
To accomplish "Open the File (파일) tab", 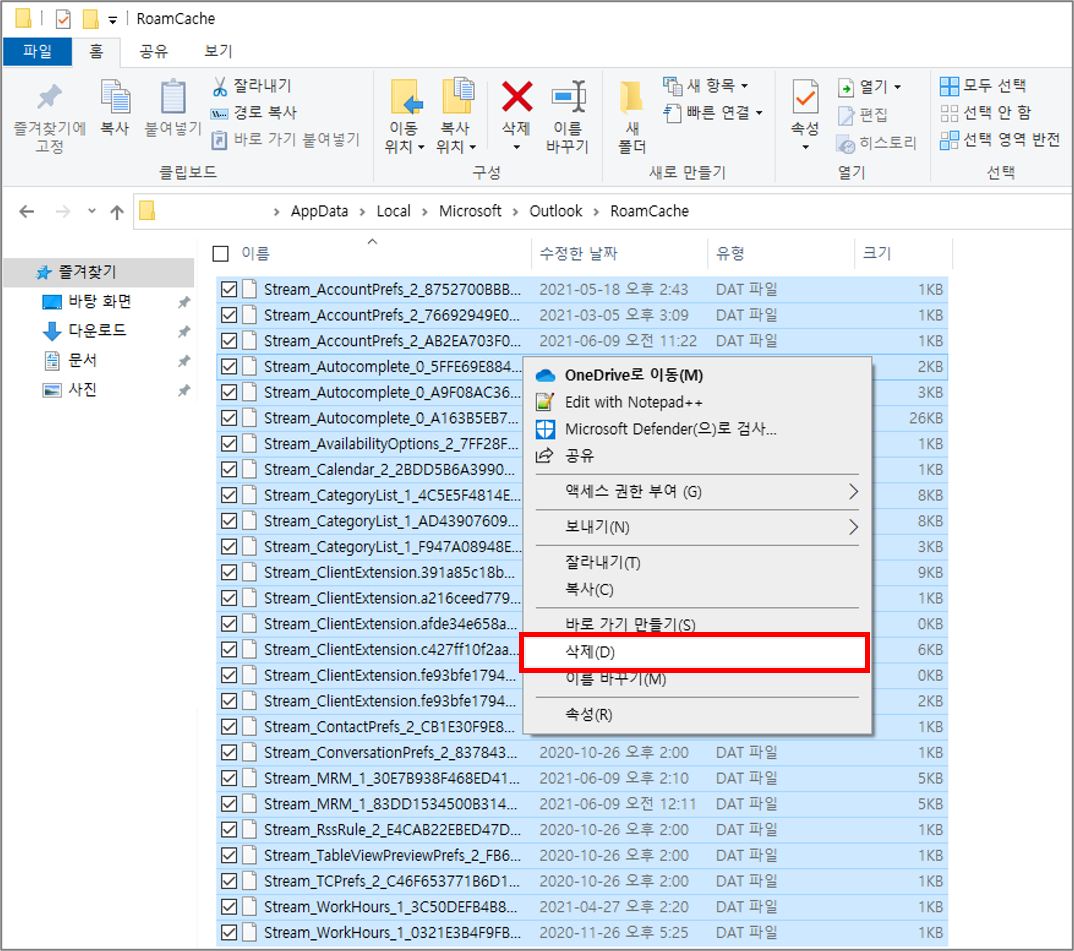I will click(x=37, y=51).
